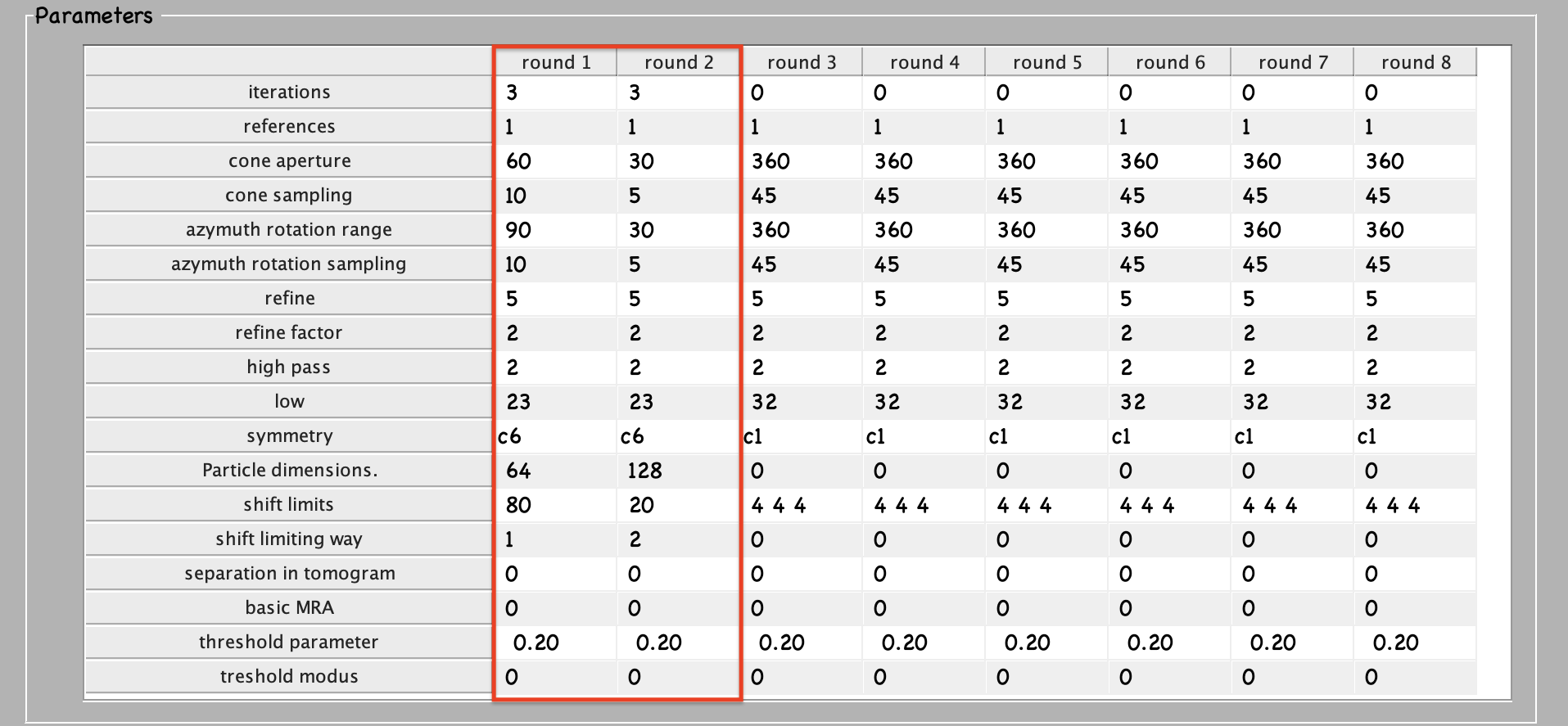Image resolution: width=1568 pixels, height=726 pixels.
Task: Click the Particle dimensions row label
Action: pyautogui.click(x=289, y=471)
